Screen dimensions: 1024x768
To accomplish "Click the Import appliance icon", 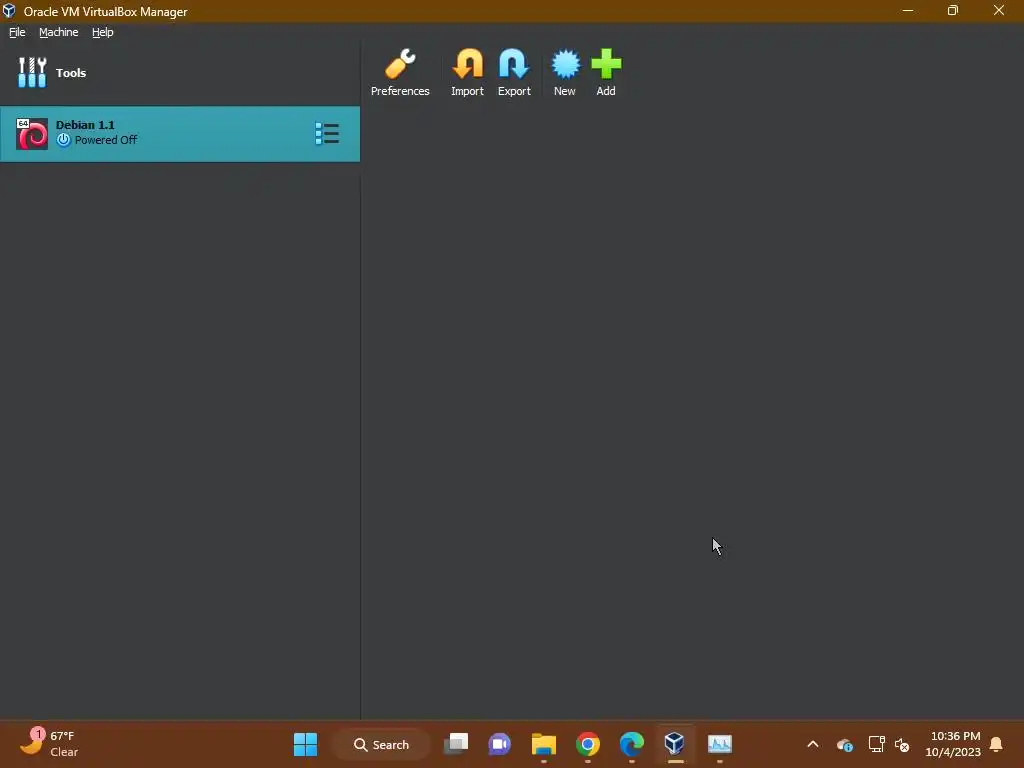I will point(468,72).
